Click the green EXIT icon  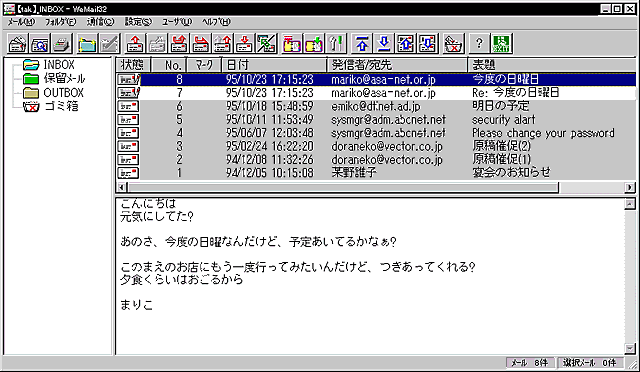click(501, 44)
